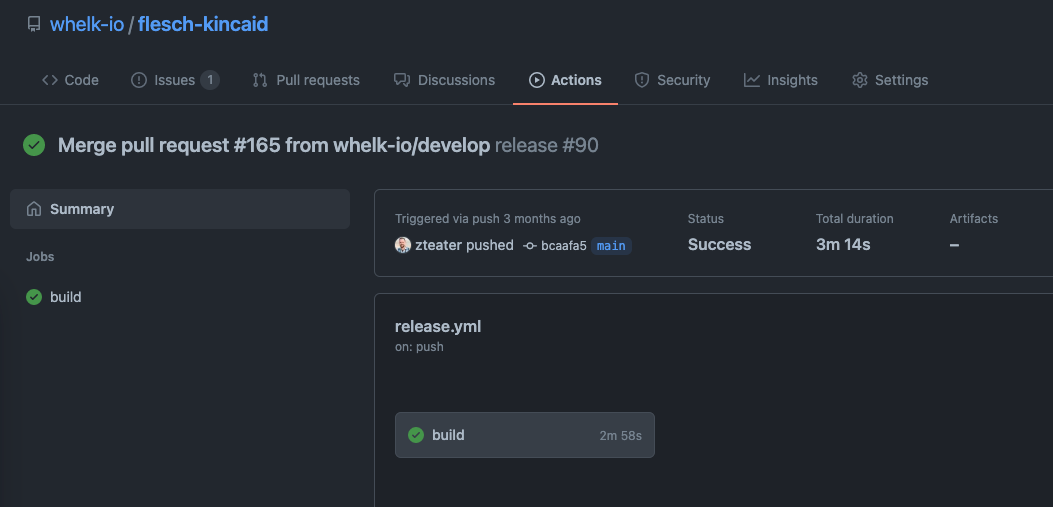Click the main branch label
Viewport: 1053px width, 507px height.
pos(611,246)
